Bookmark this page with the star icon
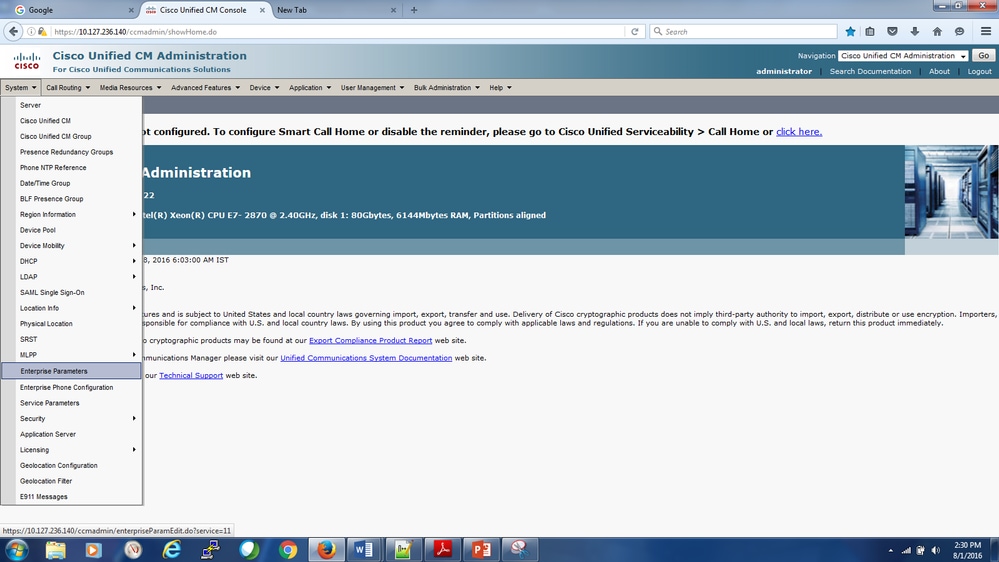This screenshot has width=999, height=562. 850,31
